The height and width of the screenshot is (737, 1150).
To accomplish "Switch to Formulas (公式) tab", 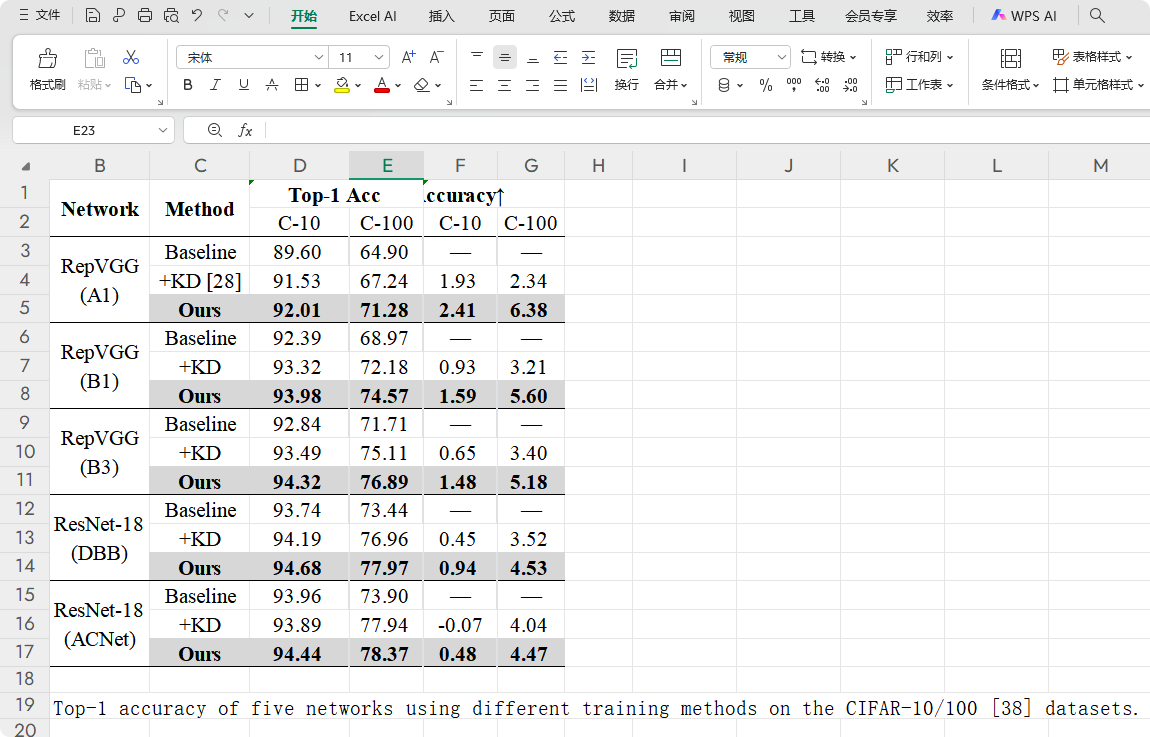I will tap(562, 16).
